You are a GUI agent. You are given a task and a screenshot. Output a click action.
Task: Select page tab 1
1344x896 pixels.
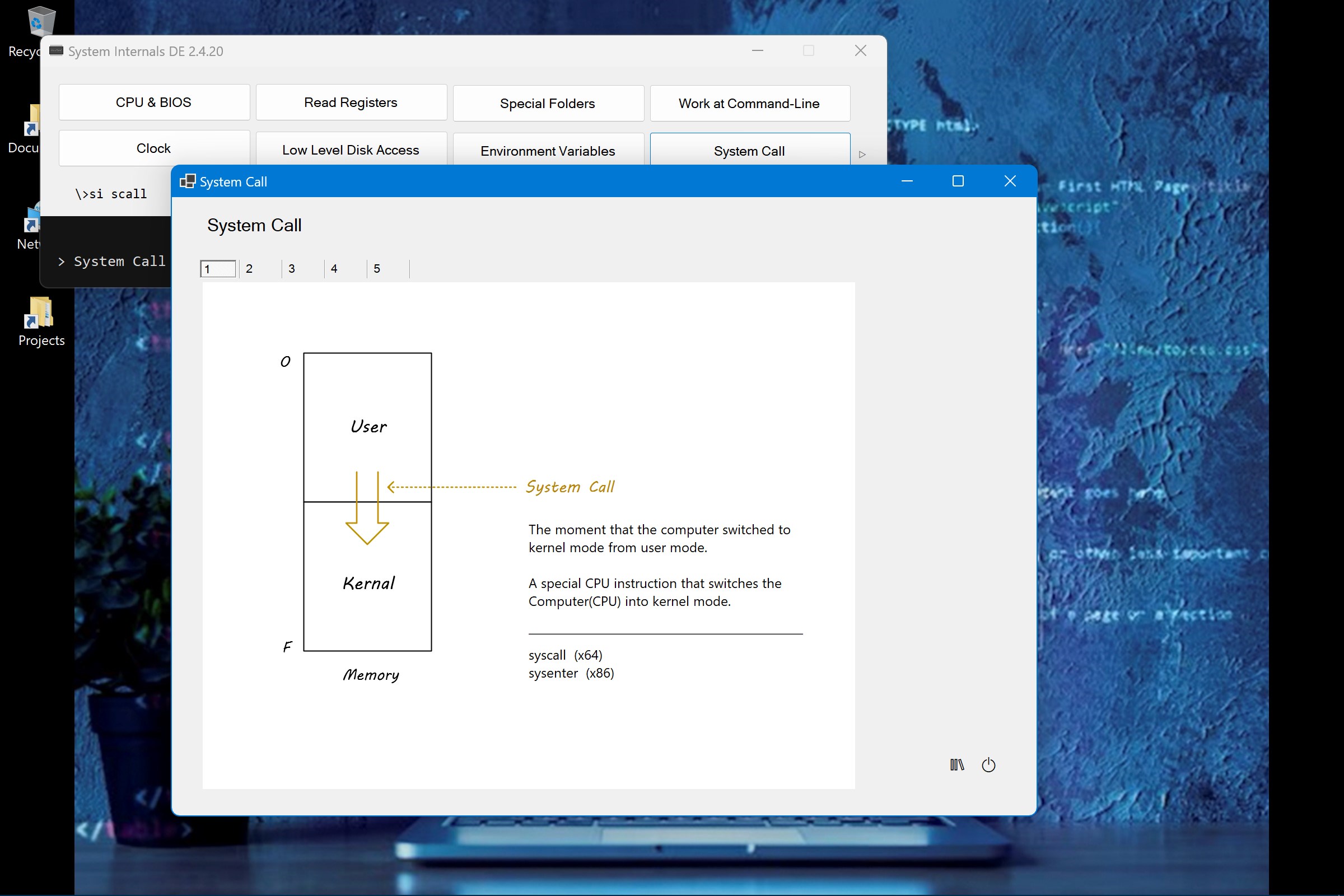218,269
